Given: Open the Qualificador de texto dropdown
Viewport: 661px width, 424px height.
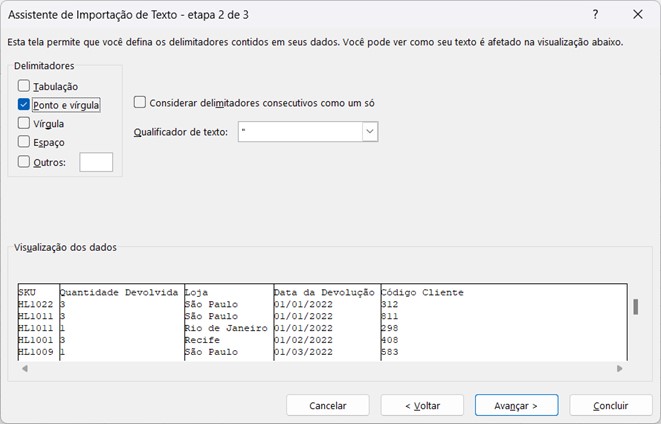Looking at the screenshot, I should (369, 132).
